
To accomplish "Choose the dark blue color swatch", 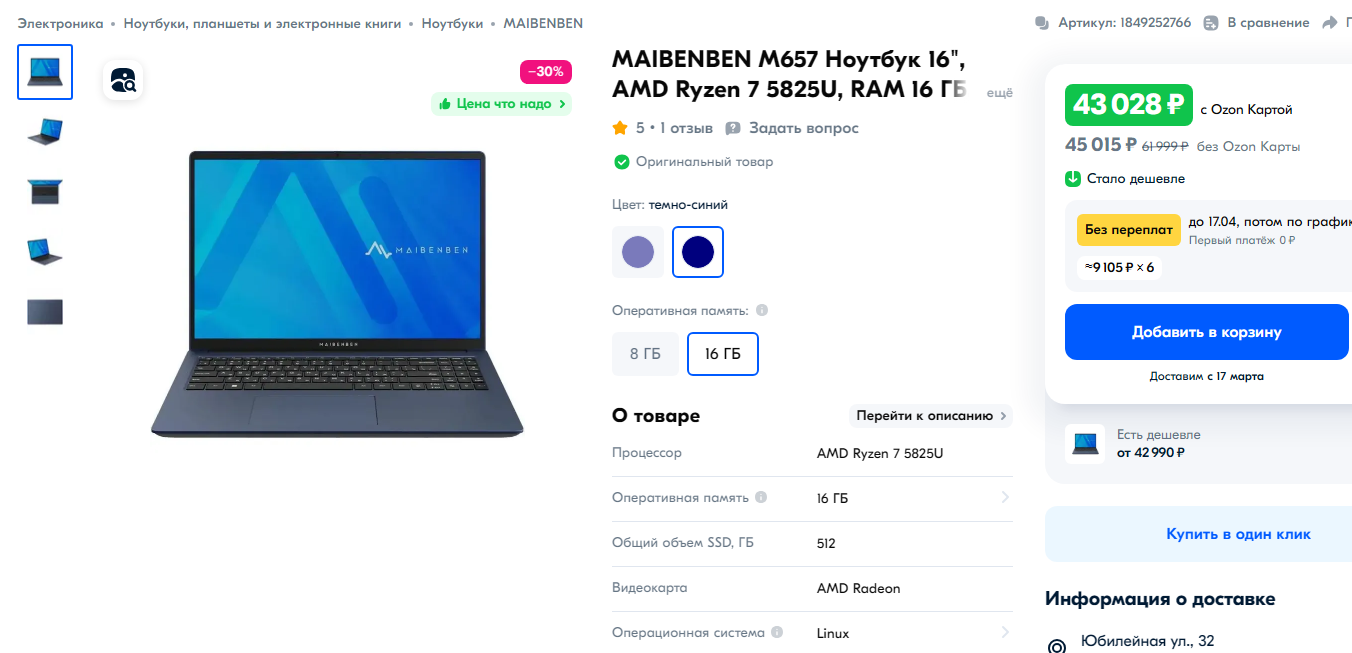I will 698,252.
